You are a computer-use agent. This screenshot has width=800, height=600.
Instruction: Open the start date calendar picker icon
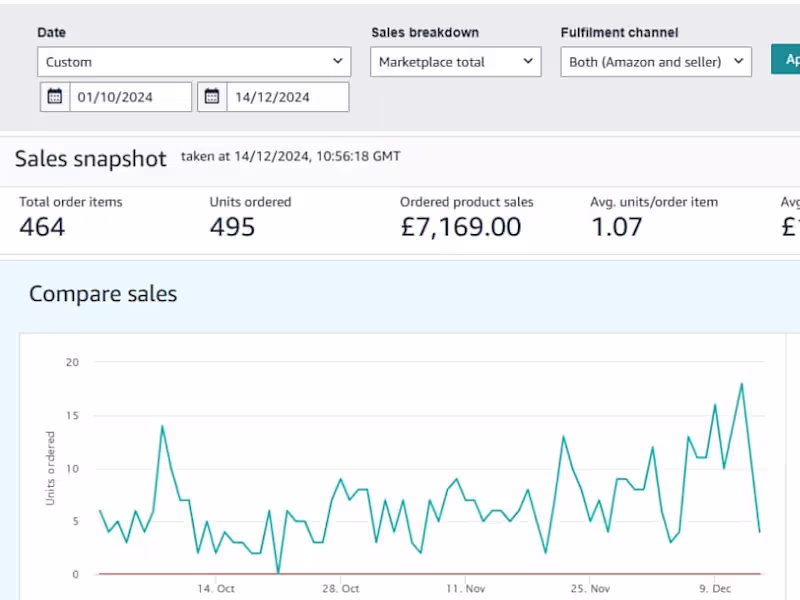click(x=55, y=97)
